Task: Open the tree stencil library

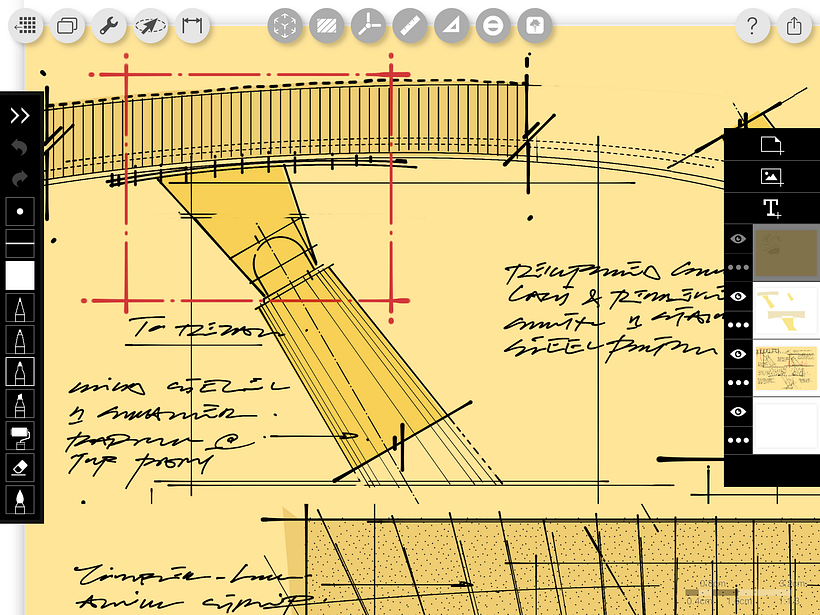Action: (534, 25)
